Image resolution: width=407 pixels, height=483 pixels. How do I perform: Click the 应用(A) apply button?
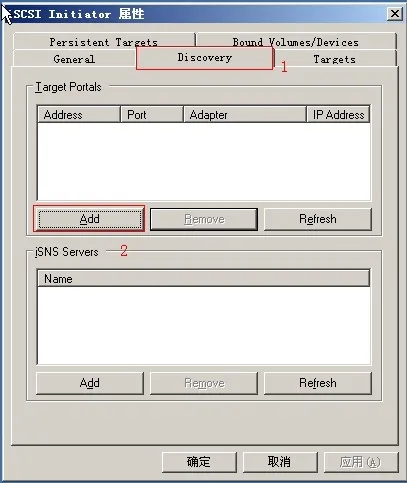point(361,462)
